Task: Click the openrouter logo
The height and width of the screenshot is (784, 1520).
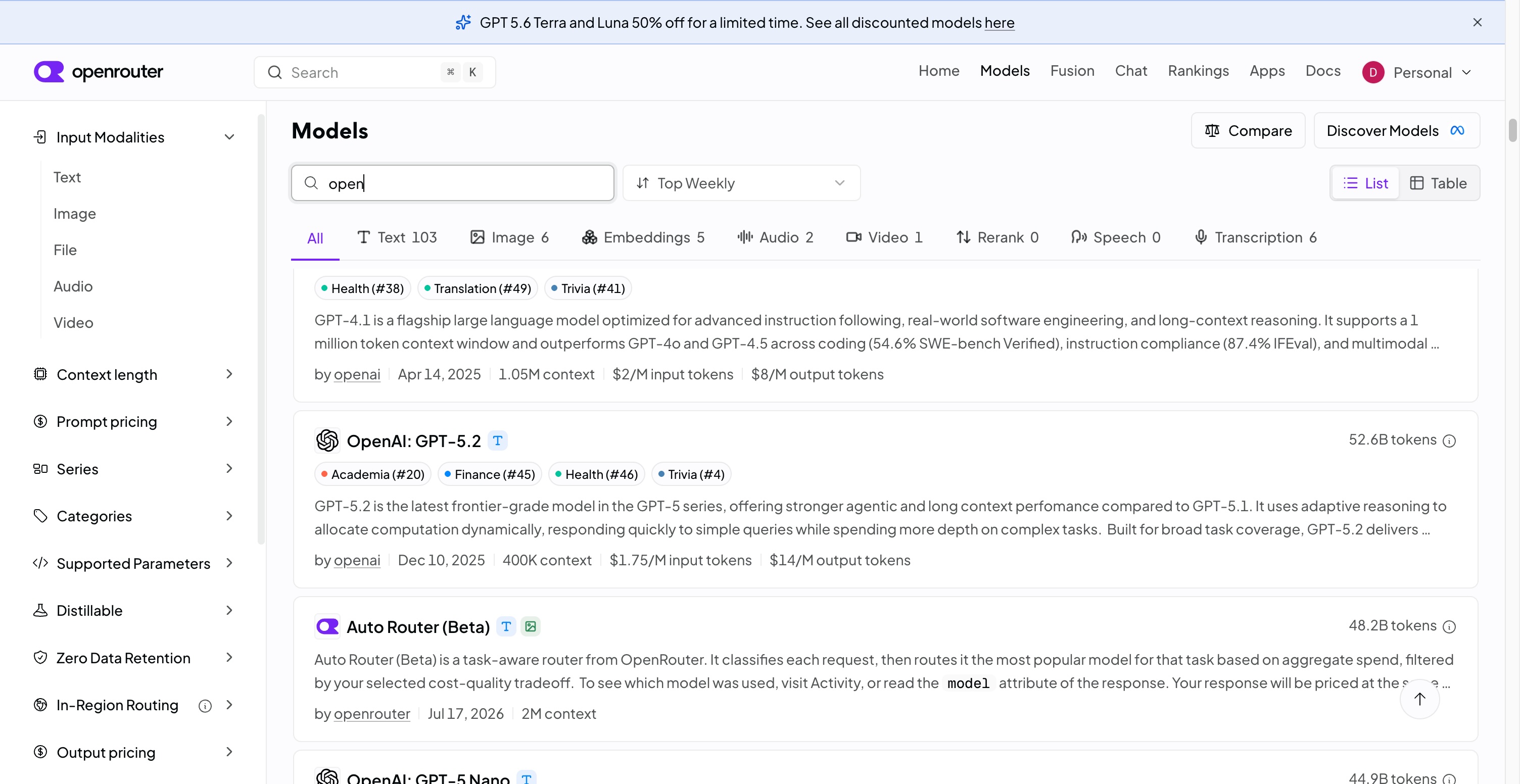Action: click(98, 72)
